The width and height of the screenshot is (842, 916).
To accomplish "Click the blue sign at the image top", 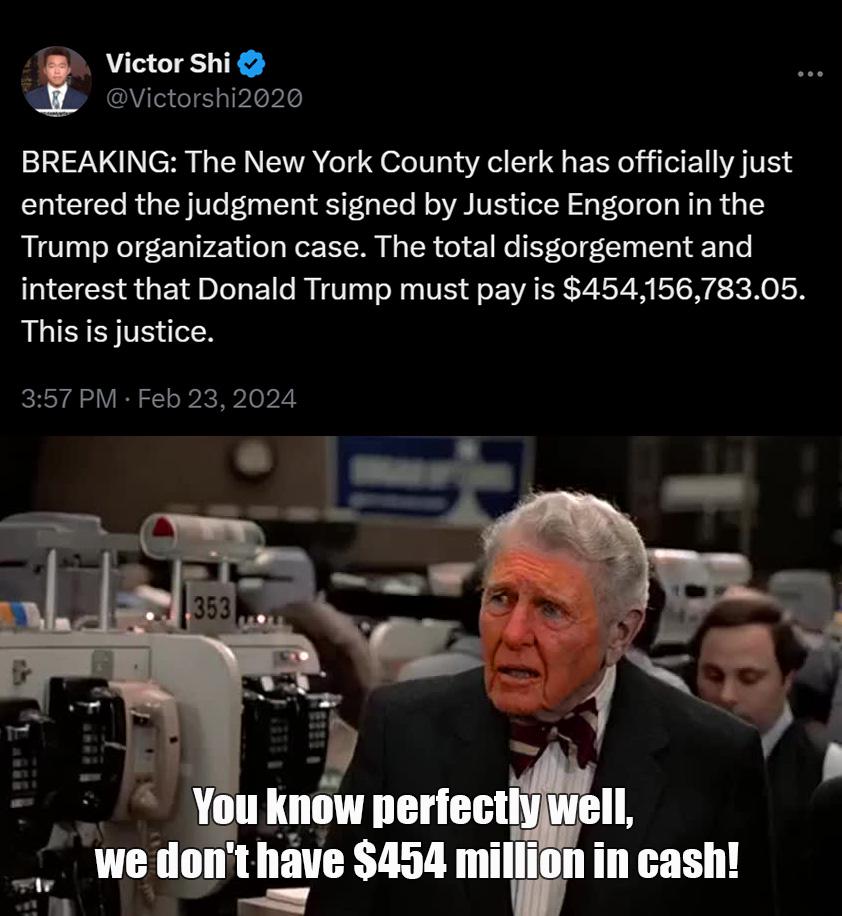I will click(x=435, y=479).
